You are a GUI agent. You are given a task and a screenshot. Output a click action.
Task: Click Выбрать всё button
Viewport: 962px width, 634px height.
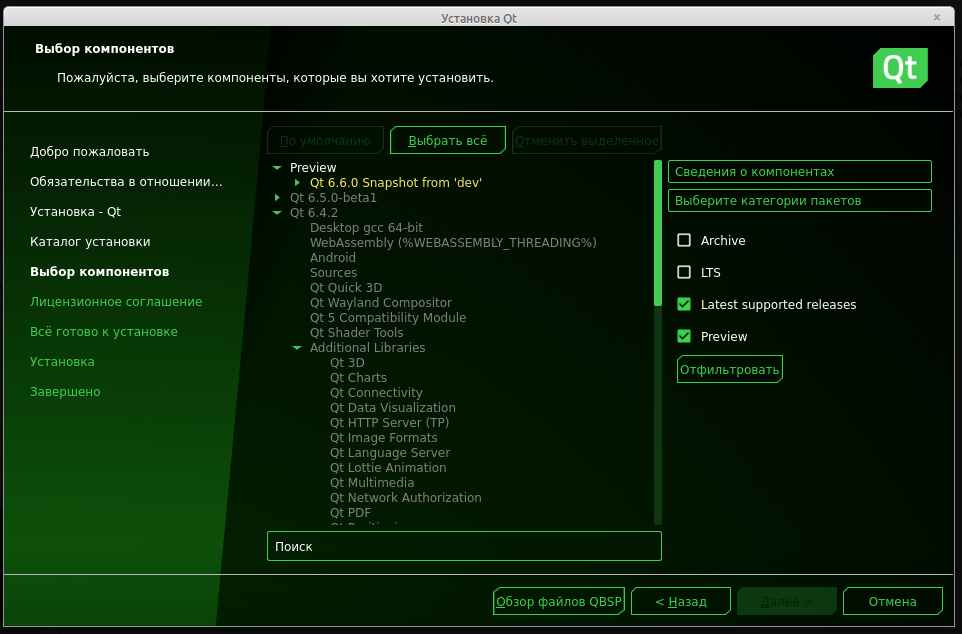coord(448,141)
